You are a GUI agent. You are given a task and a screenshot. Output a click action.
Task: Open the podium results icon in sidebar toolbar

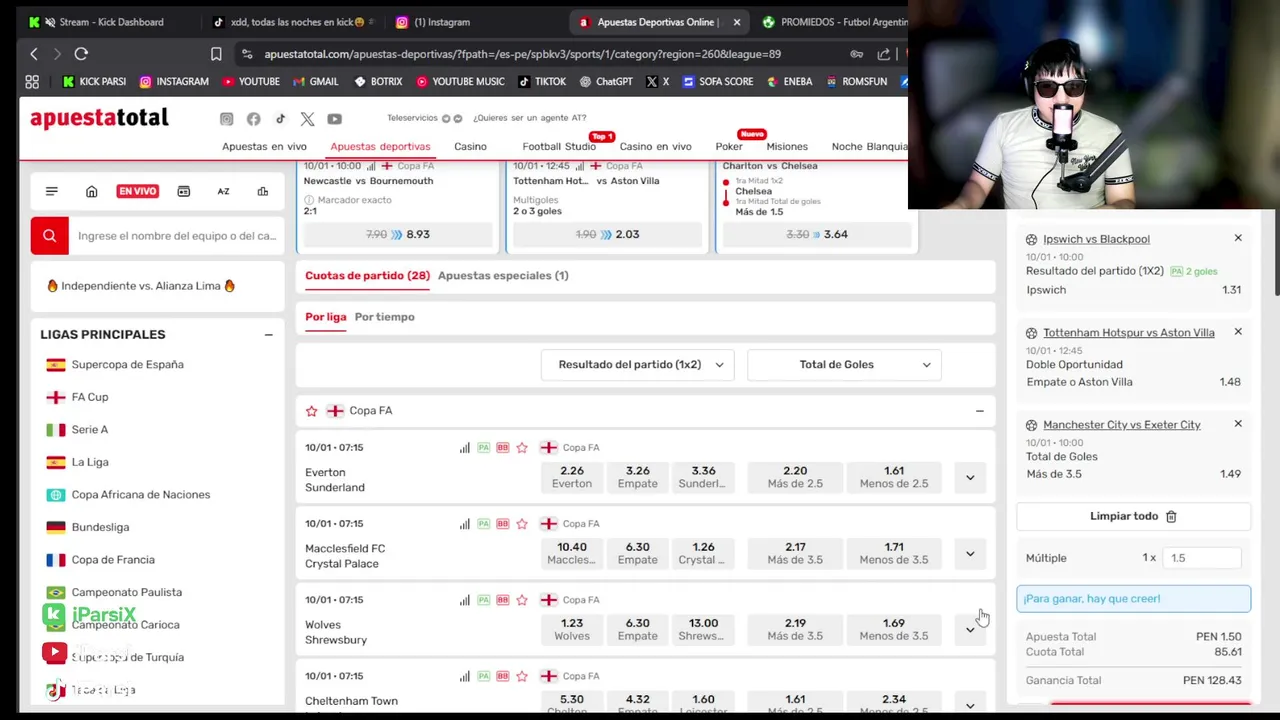pyautogui.click(x=262, y=191)
